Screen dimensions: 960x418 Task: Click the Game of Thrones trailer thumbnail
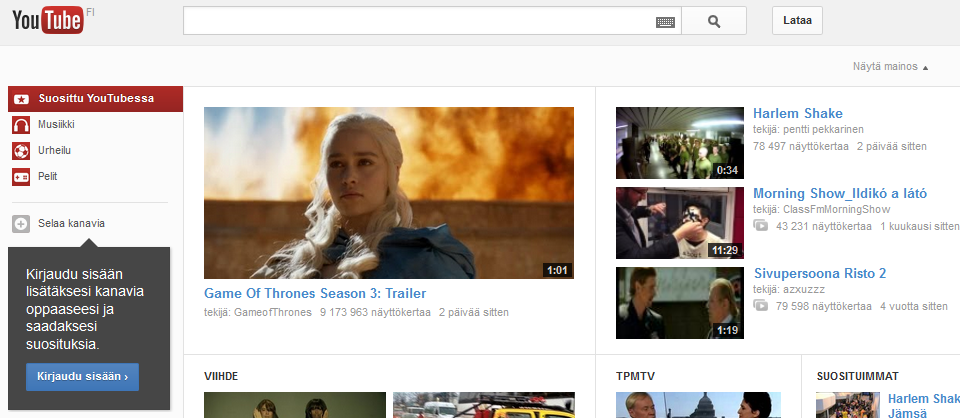pos(388,193)
